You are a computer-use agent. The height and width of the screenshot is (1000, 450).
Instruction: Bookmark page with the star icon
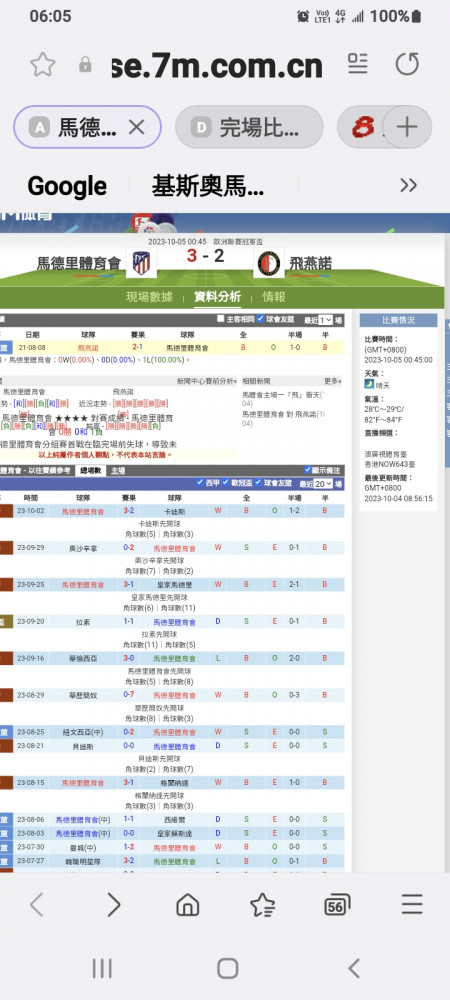[43, 64]
